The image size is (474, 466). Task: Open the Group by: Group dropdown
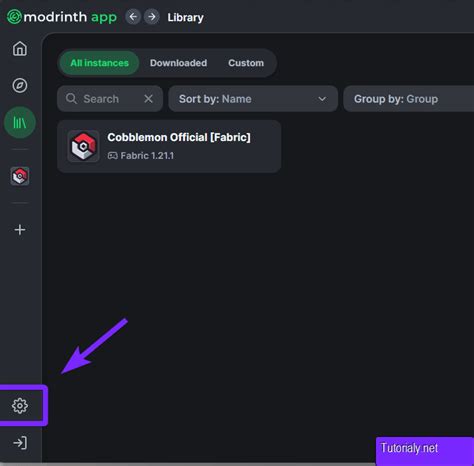pos(409,99)
